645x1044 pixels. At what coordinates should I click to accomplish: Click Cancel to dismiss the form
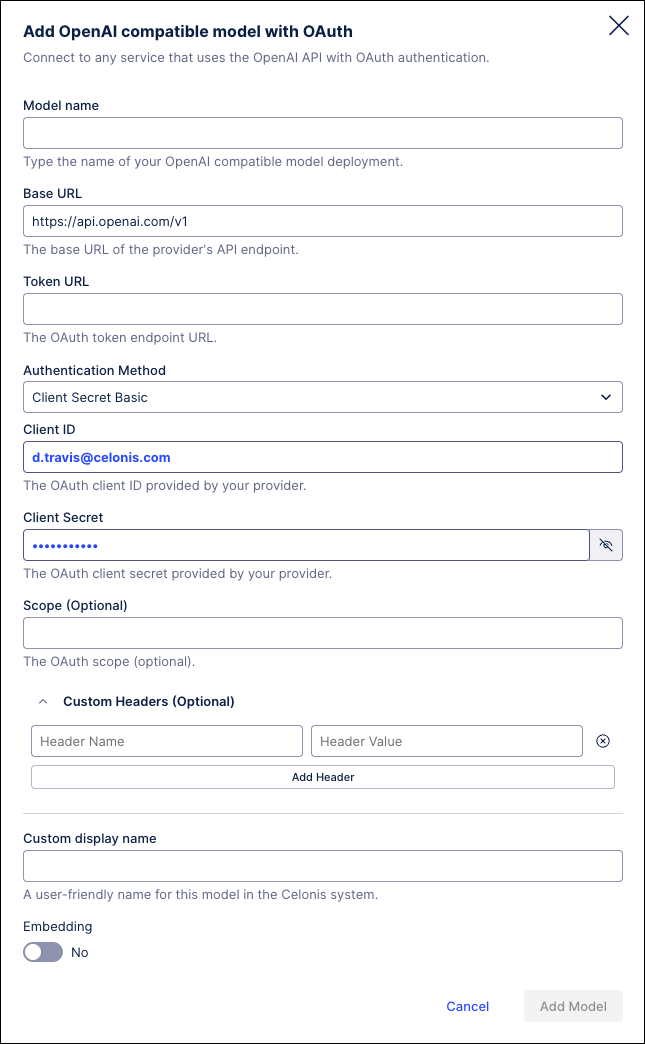(467, 1006)
